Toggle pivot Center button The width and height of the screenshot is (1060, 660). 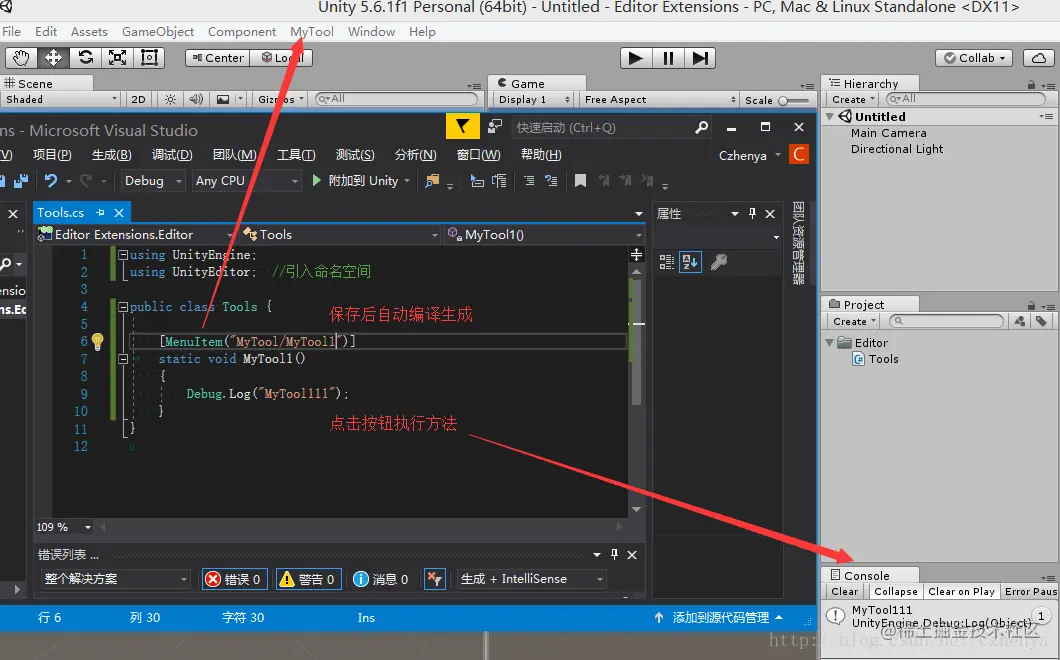(x=218, y=58)
